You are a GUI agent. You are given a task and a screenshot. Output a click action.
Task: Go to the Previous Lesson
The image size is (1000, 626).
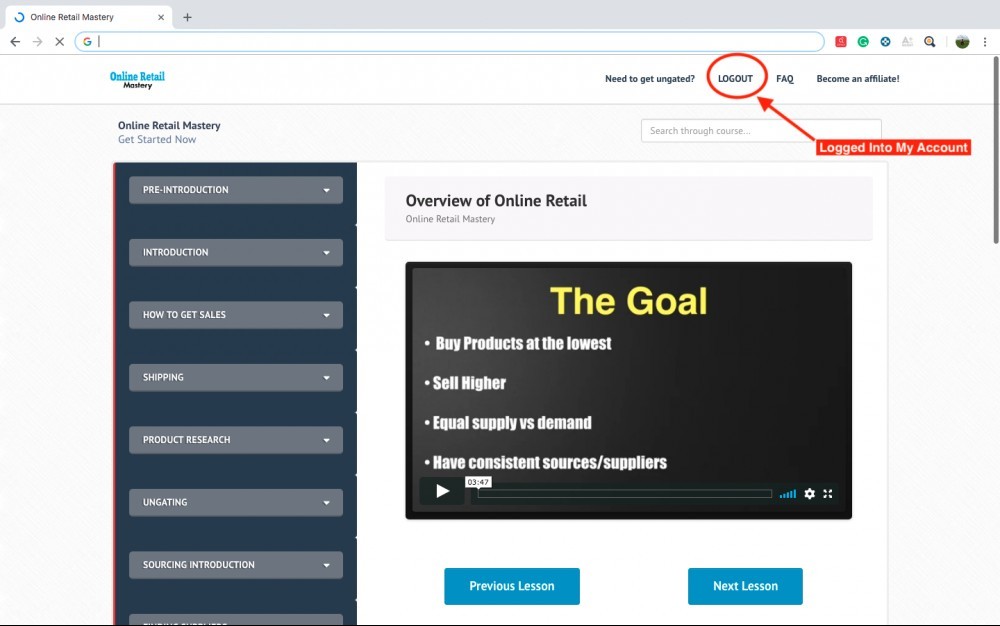point(511,586)
